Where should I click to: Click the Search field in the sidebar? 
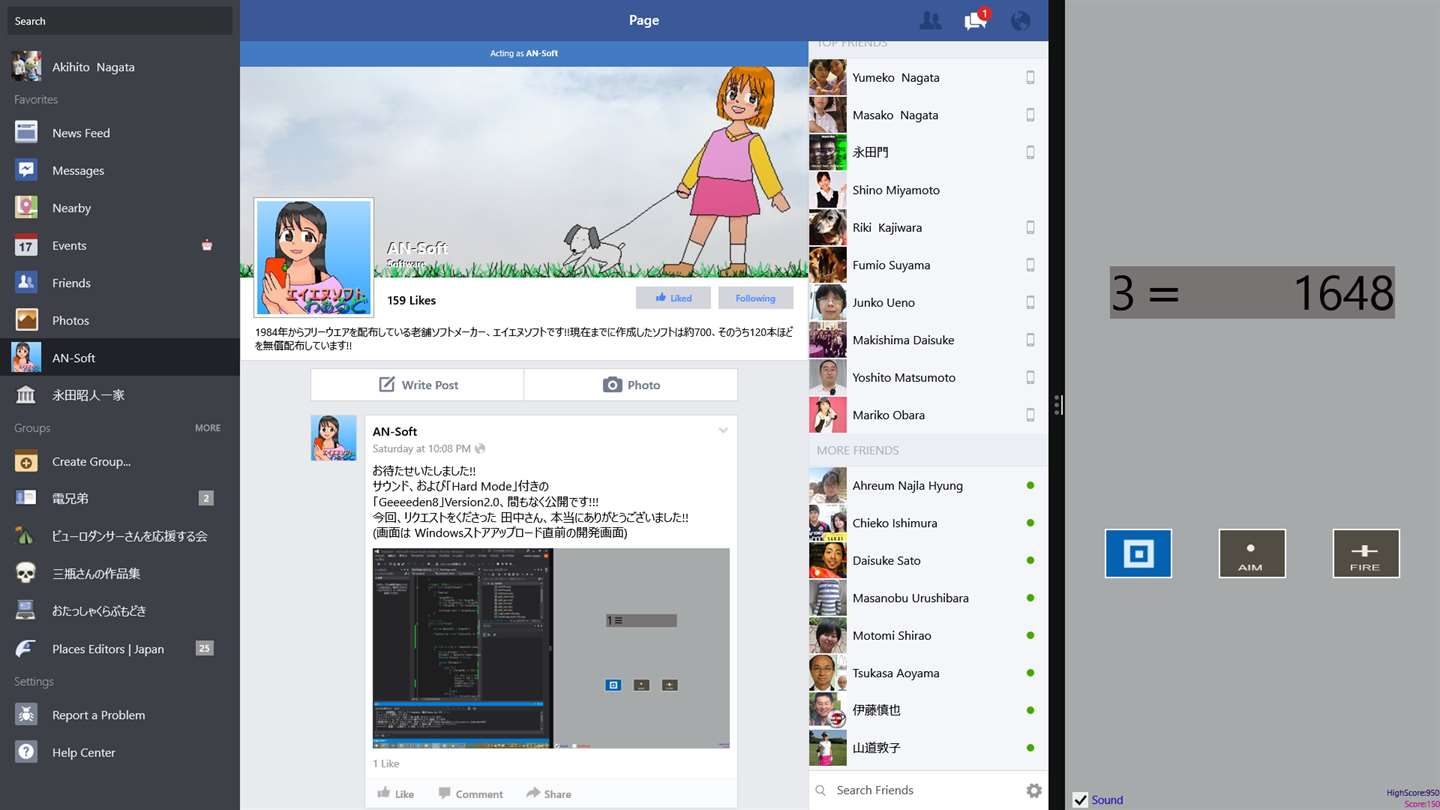[x=120, y=21]
